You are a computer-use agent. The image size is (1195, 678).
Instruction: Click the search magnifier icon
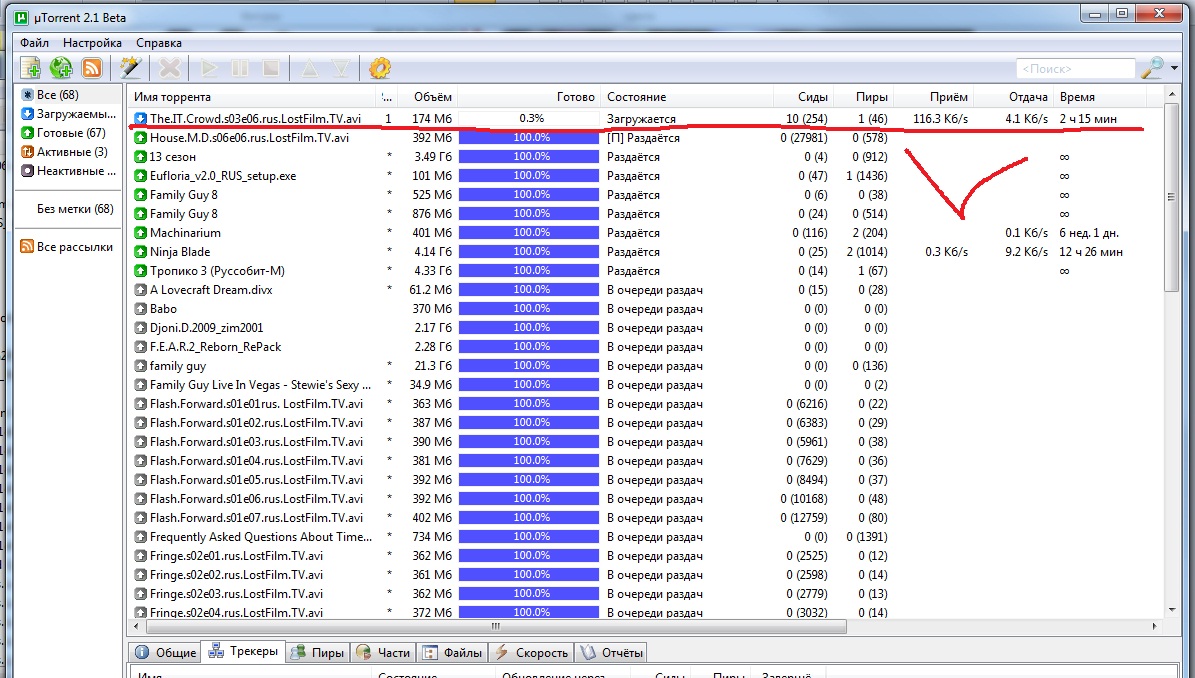click(1152, 69)
